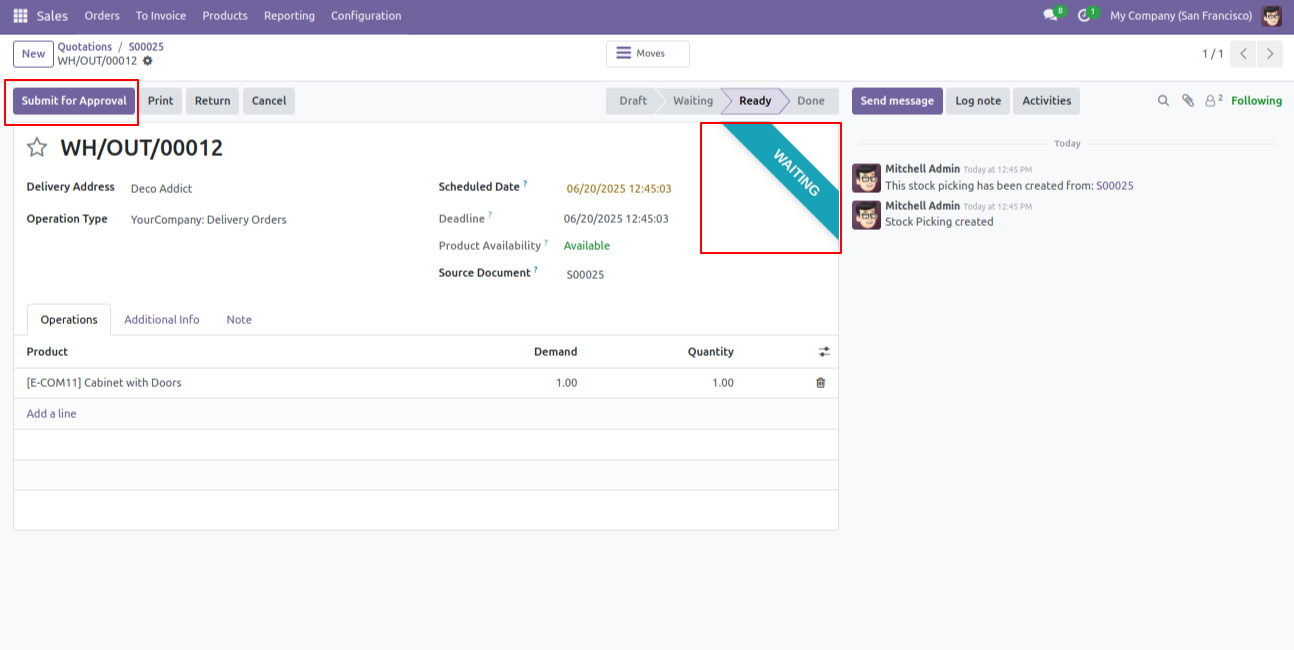Go to S00025 breadcrumb

coord(146,47)
